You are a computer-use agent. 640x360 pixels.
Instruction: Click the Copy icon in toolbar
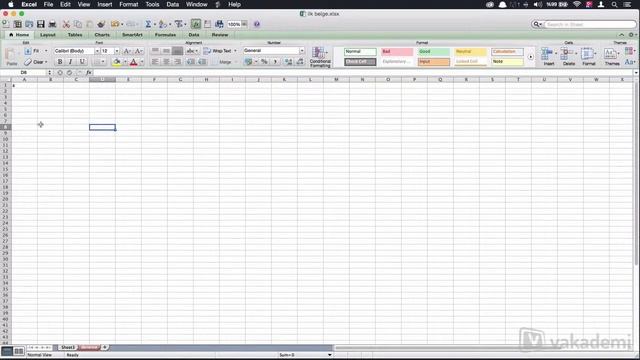pos(78,24)
